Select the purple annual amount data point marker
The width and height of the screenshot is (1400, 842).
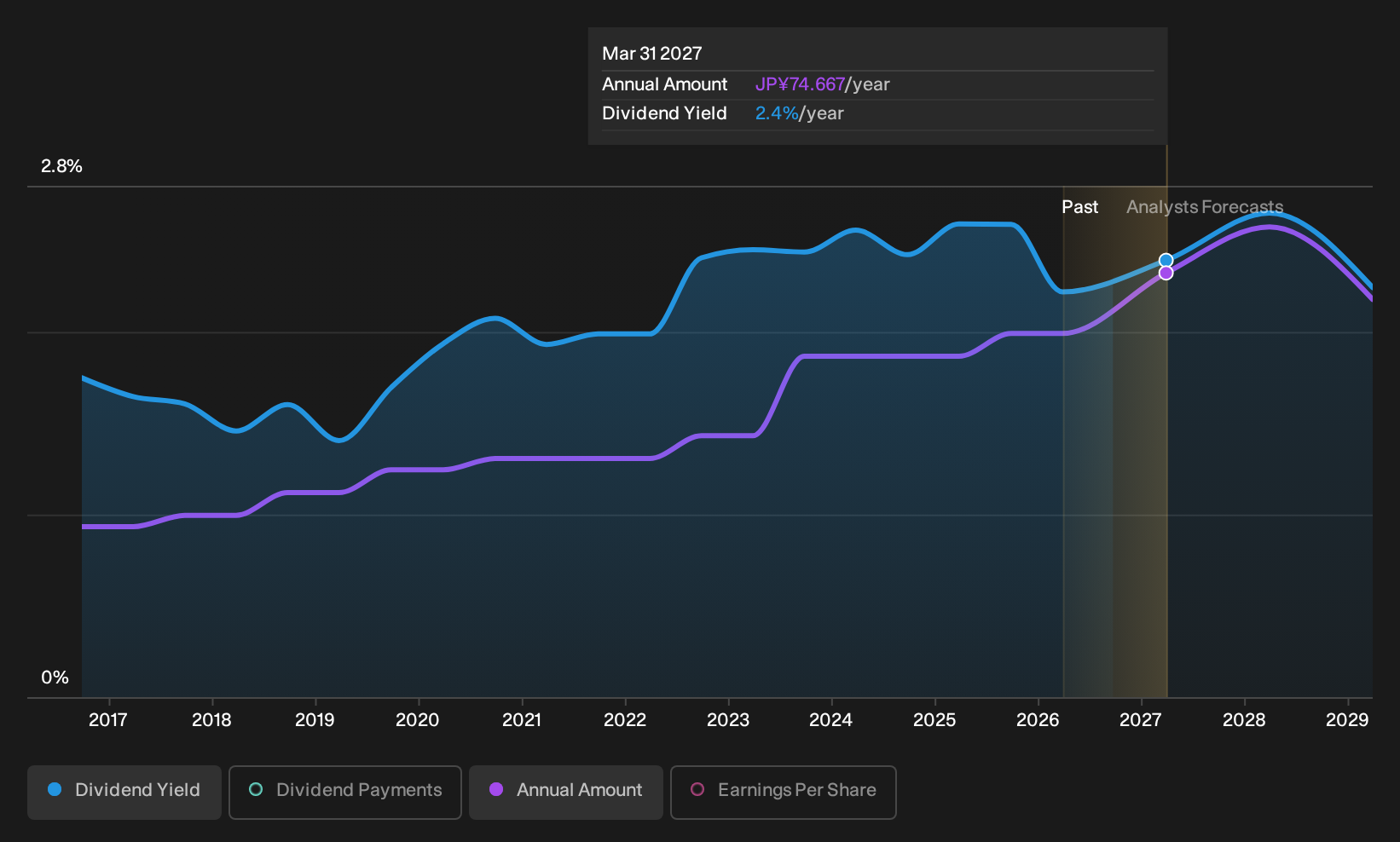coord(1166,274)
